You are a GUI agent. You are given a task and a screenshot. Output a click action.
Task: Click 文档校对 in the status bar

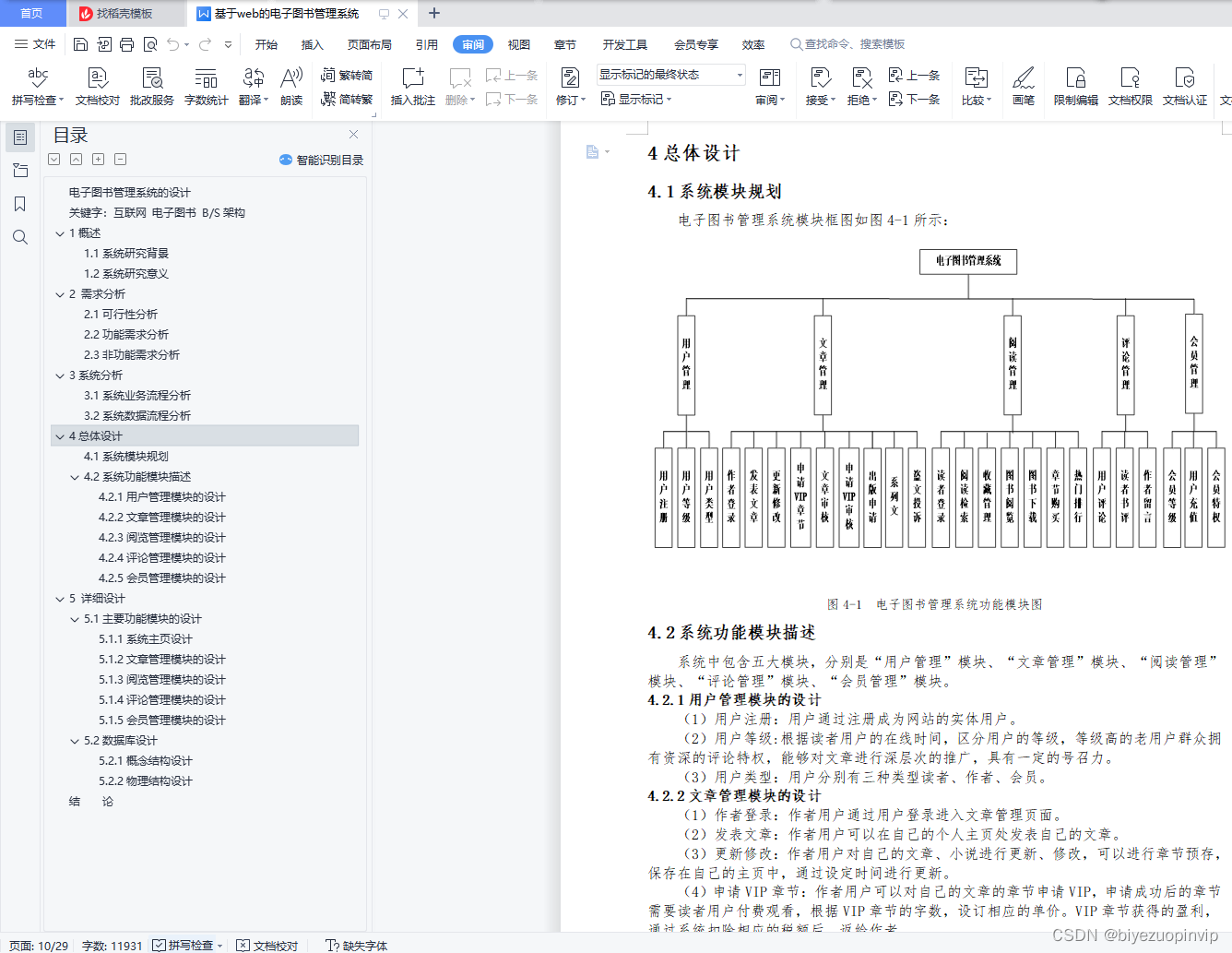267,946
